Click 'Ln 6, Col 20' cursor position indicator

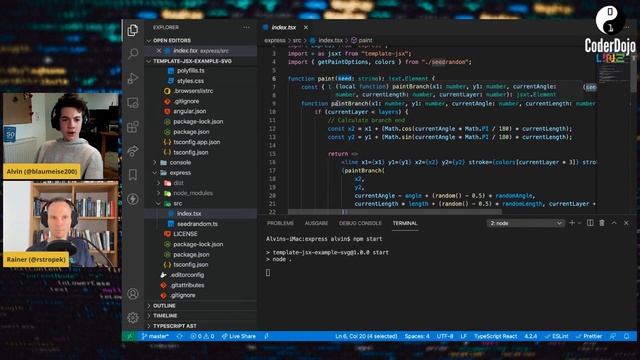coord(366,336)
